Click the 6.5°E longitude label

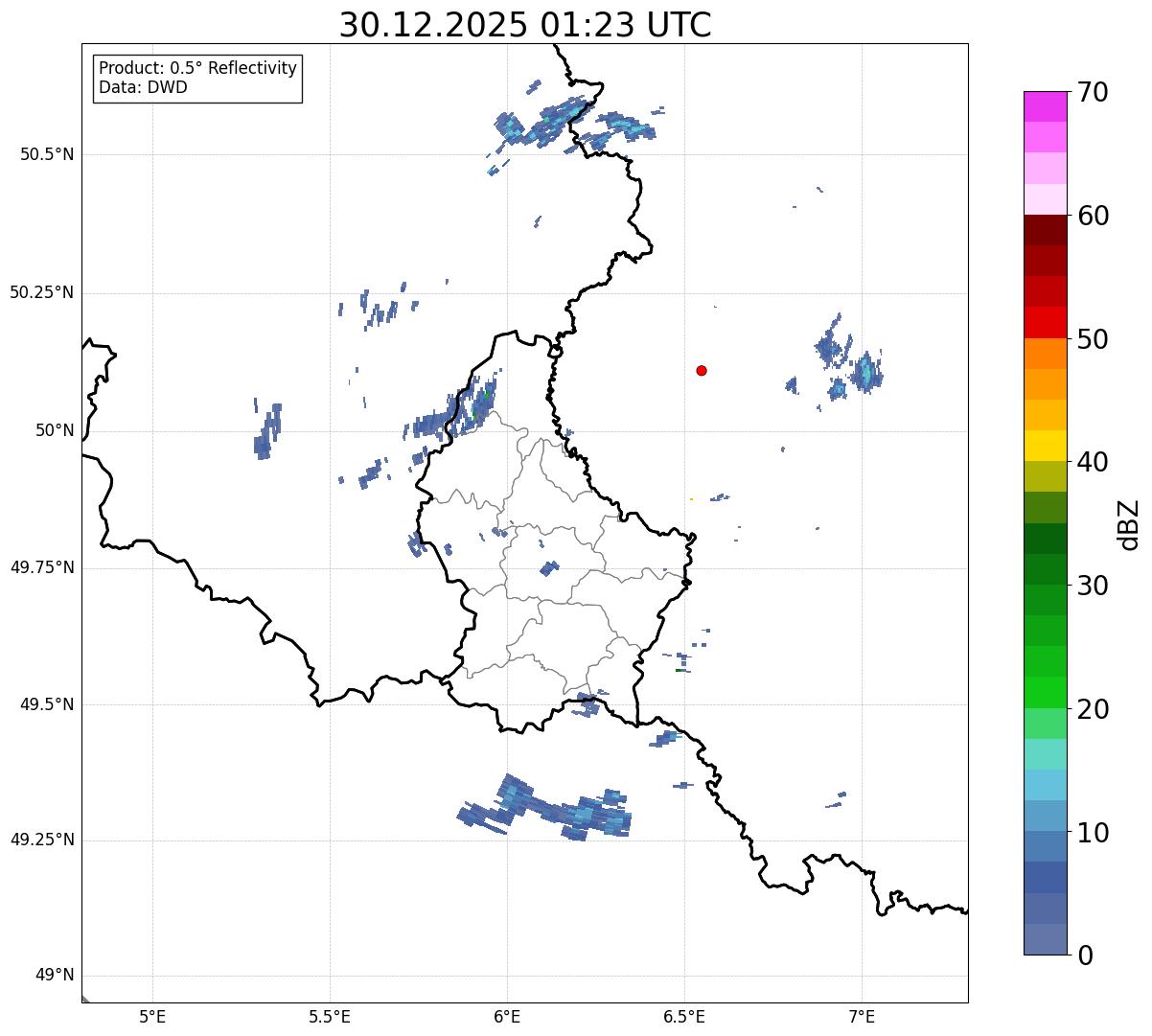(x=684, y=1016)
